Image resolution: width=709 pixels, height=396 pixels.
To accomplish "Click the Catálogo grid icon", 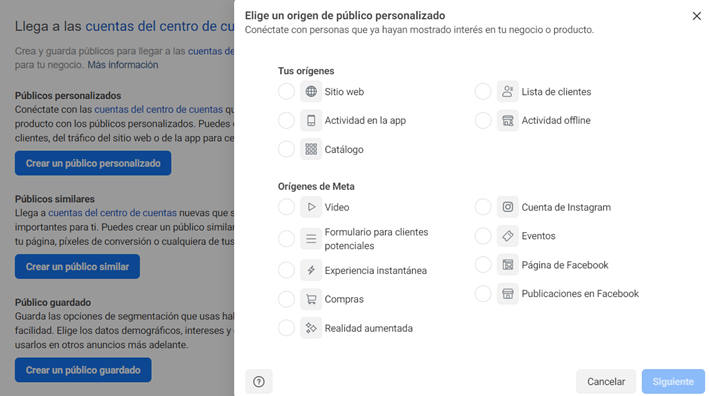I will 311,149.
